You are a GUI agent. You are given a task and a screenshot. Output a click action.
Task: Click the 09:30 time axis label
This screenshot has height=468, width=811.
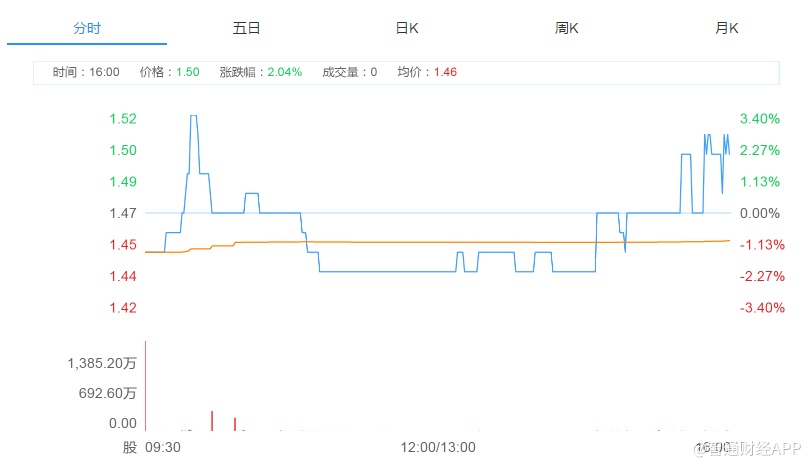click(163, 447)
